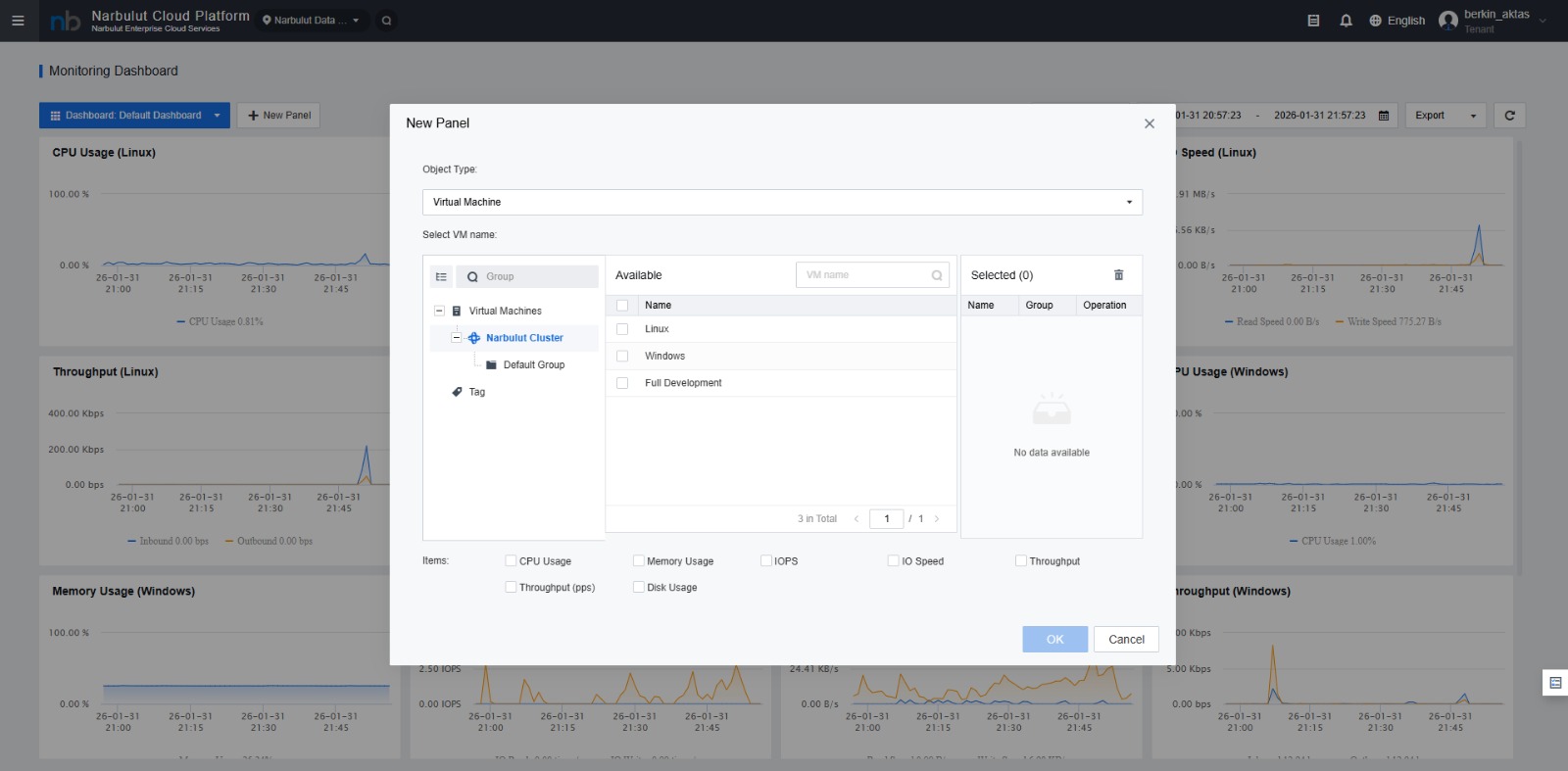The image size is (1568, 771).
Task: Toggle the group tree list view icon
Action: click(441, 277)
